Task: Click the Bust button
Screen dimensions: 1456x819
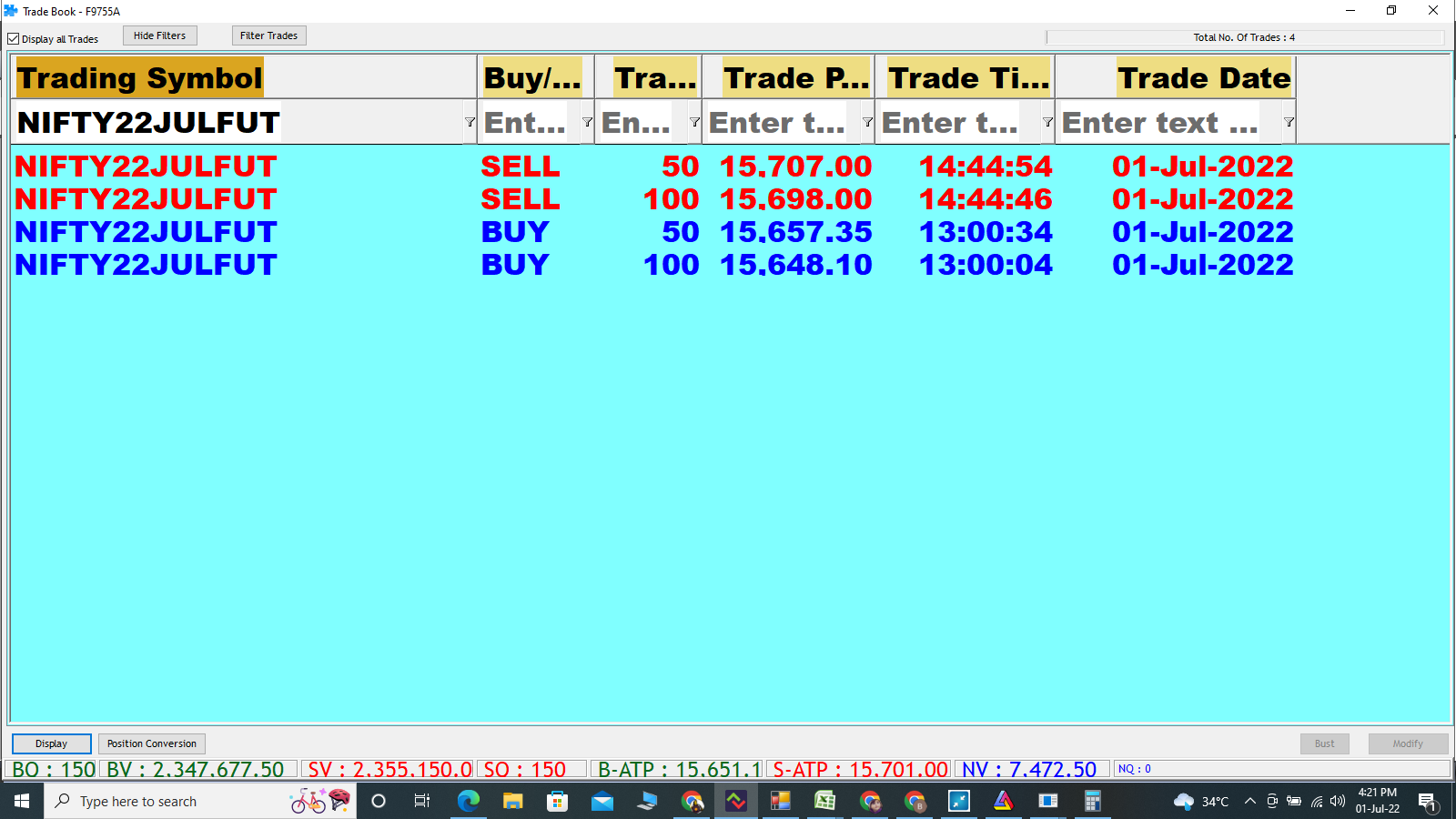Action: [1325, 743]
